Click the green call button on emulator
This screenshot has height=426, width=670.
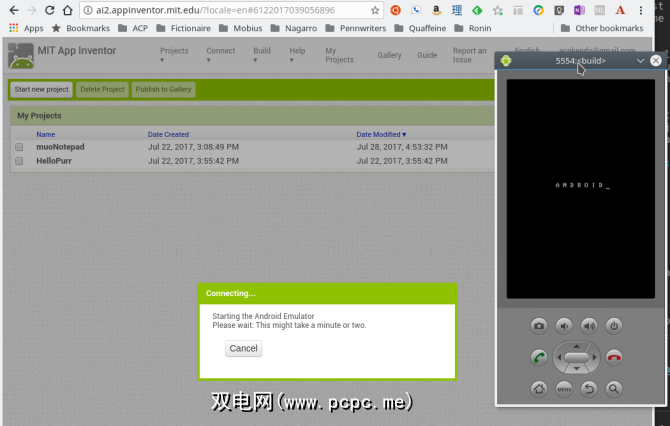coord(539,357)
